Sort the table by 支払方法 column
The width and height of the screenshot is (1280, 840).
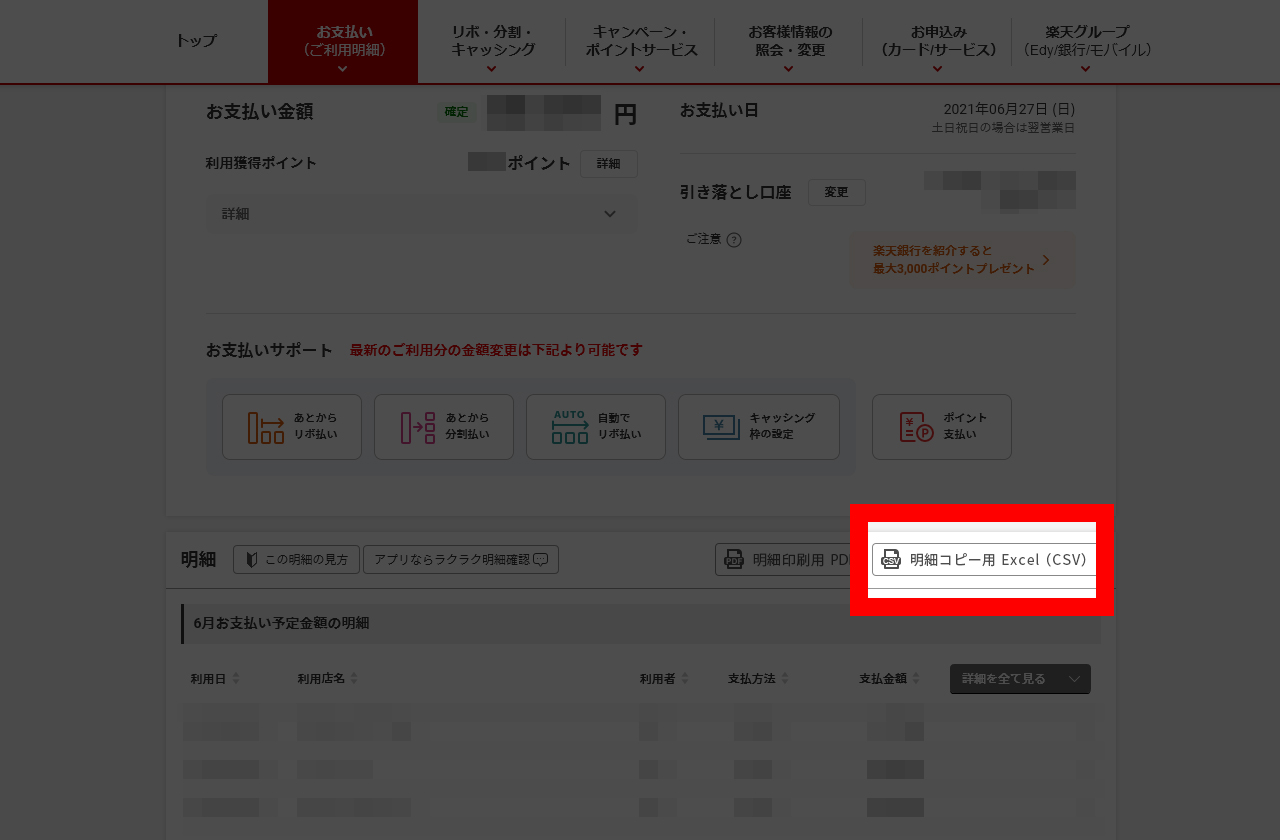[x=759, y=679]
